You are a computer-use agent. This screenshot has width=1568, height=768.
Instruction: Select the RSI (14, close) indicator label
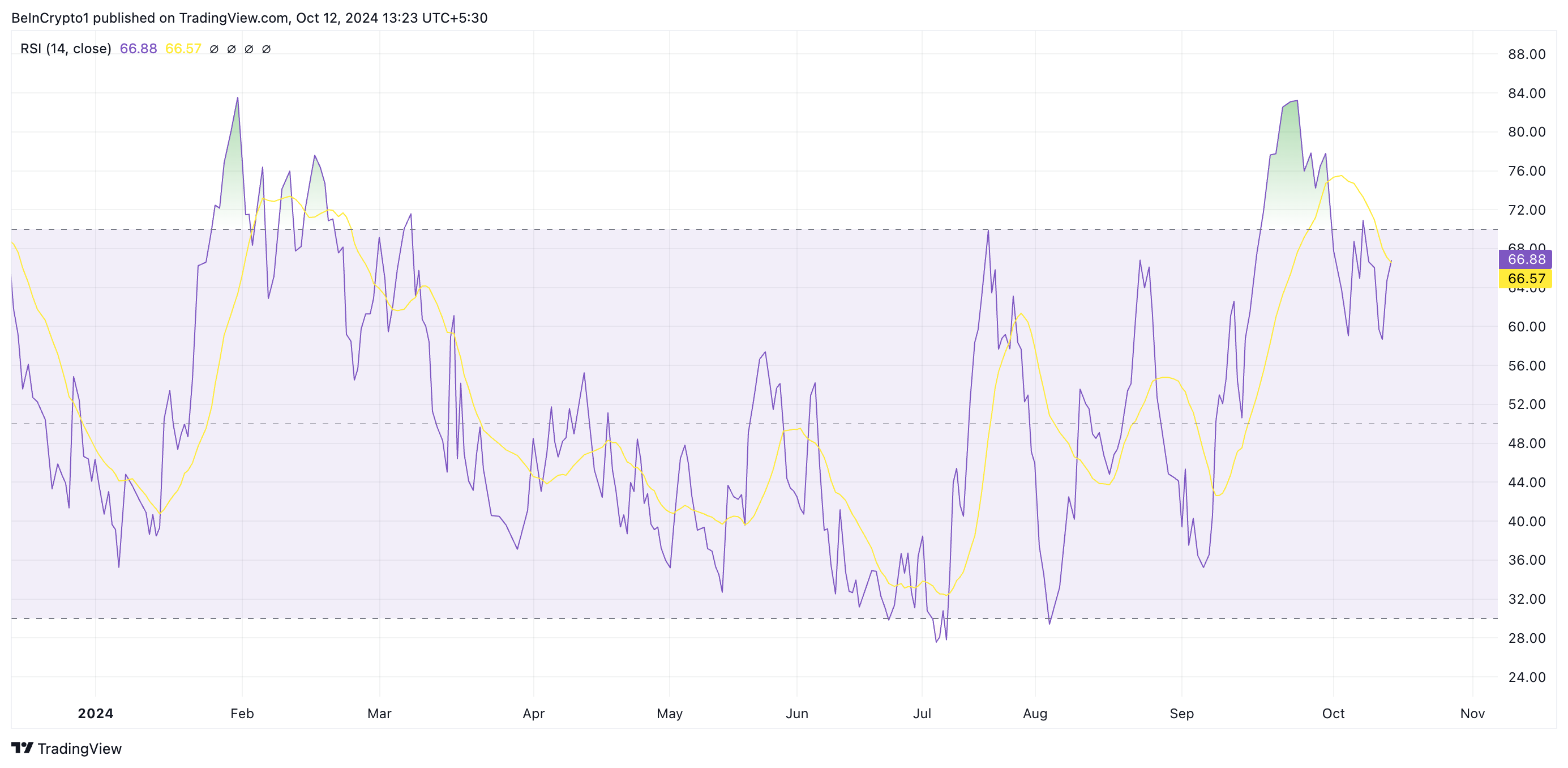pos(66,49)
